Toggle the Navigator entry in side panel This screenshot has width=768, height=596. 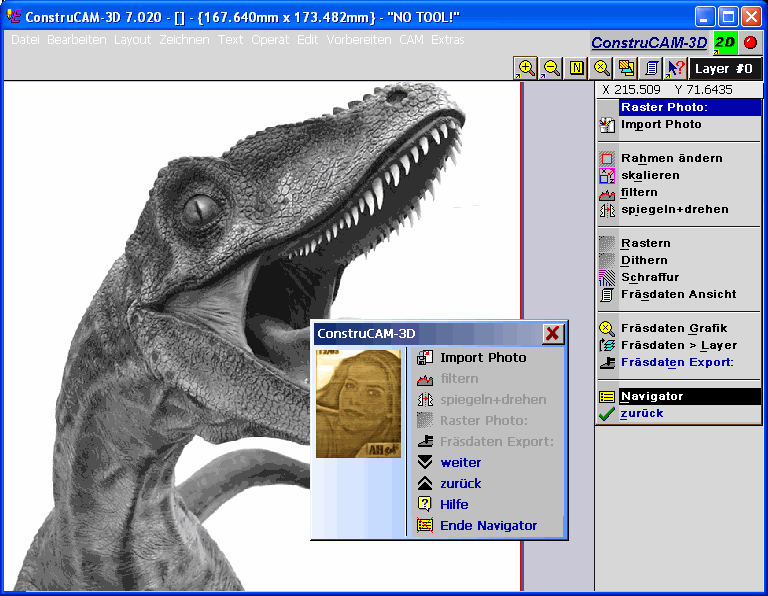coord(652,396)
